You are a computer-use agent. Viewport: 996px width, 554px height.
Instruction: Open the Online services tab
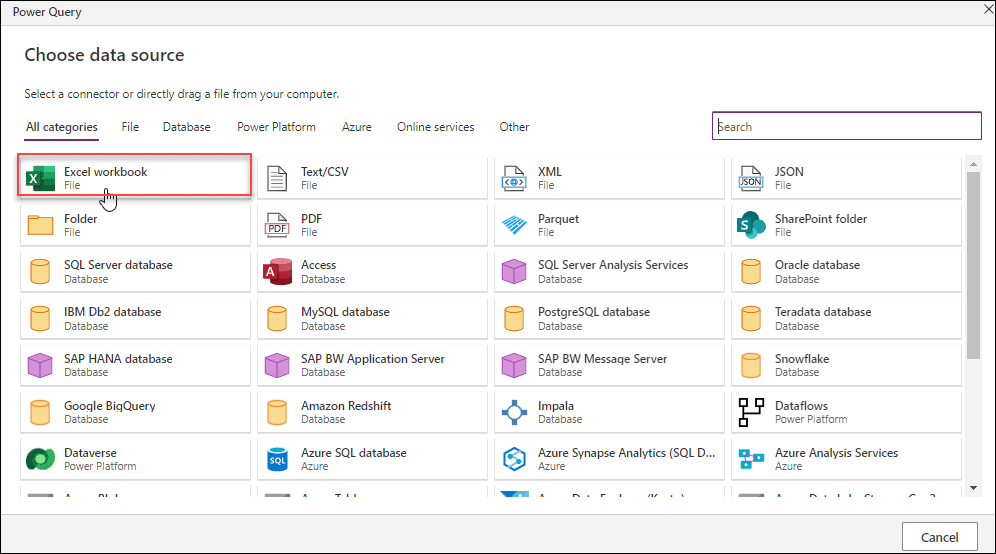pos(436,127)
